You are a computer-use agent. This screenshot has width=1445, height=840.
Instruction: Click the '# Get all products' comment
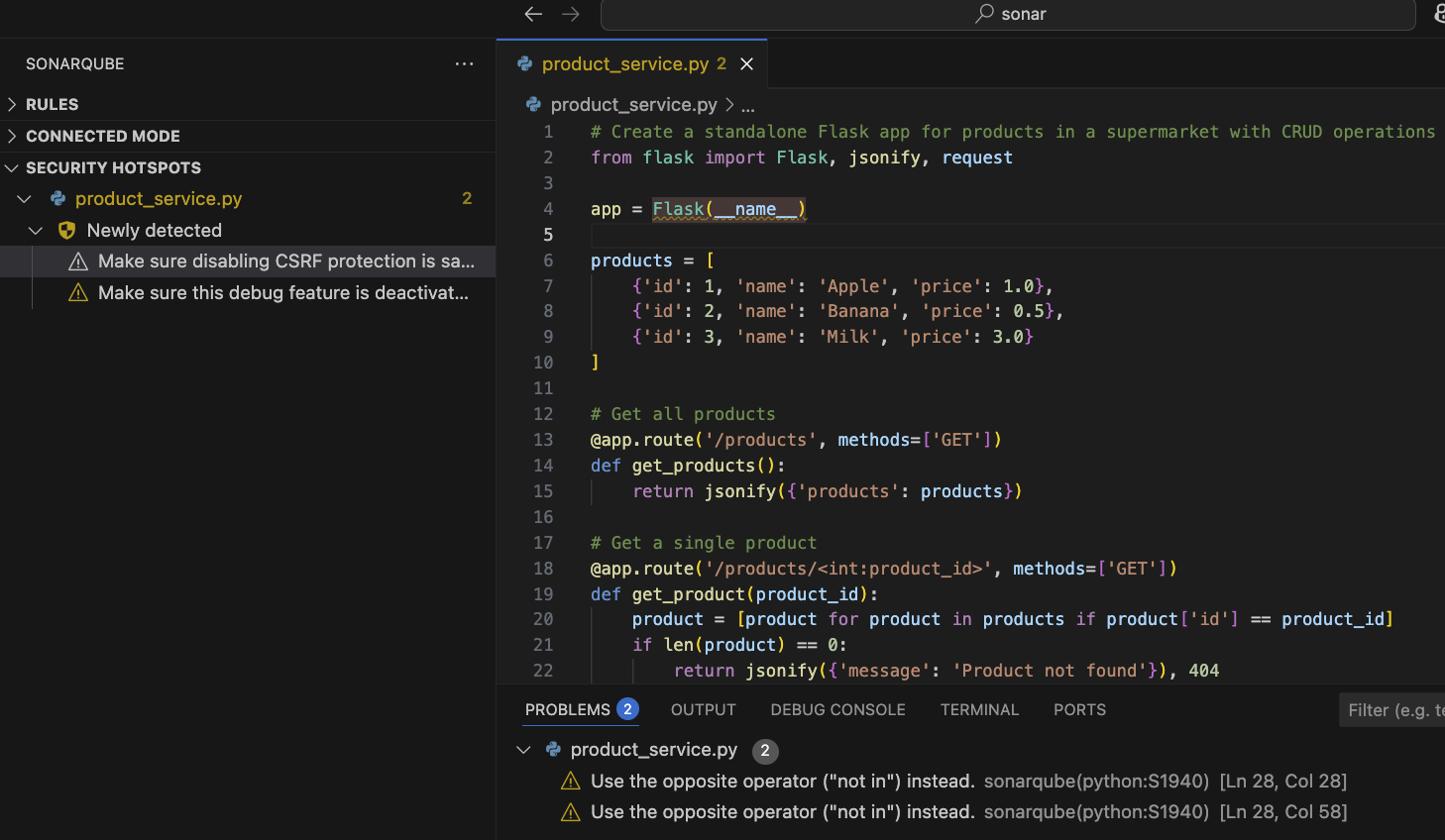tap(683, 414)
